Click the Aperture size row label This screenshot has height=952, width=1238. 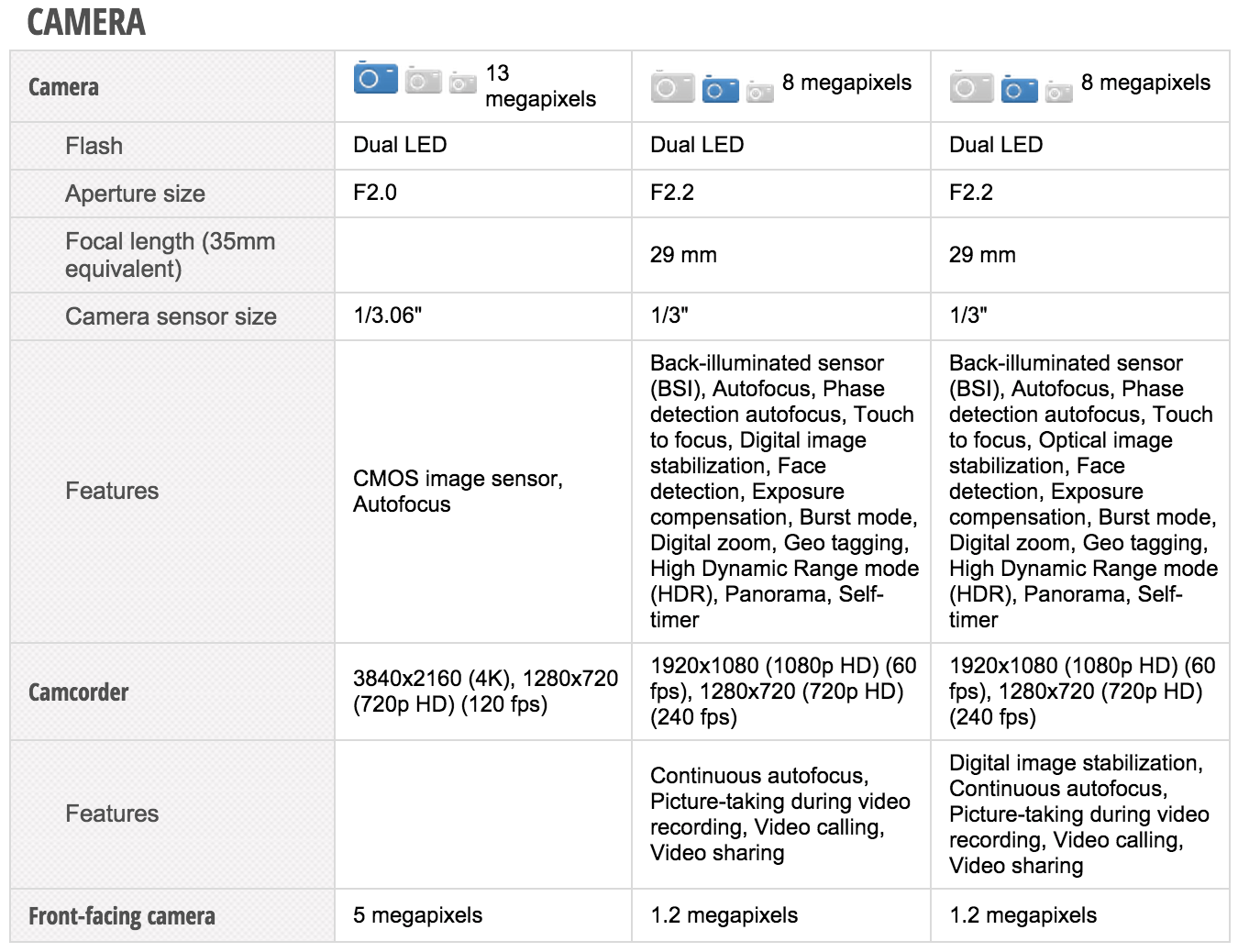coord(135,194)
